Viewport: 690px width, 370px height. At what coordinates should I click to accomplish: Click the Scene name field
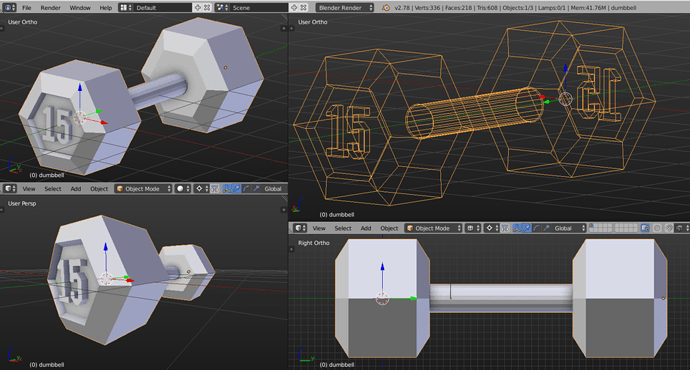[x=259, y=7]
